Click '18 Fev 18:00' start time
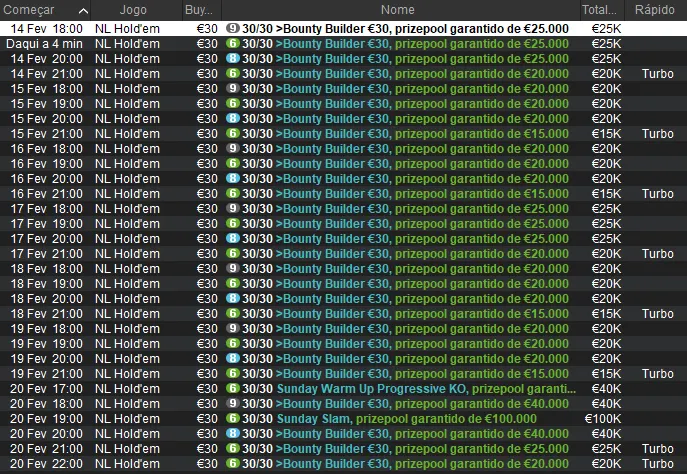Screen dimensions: 687x474 [46, 269]
